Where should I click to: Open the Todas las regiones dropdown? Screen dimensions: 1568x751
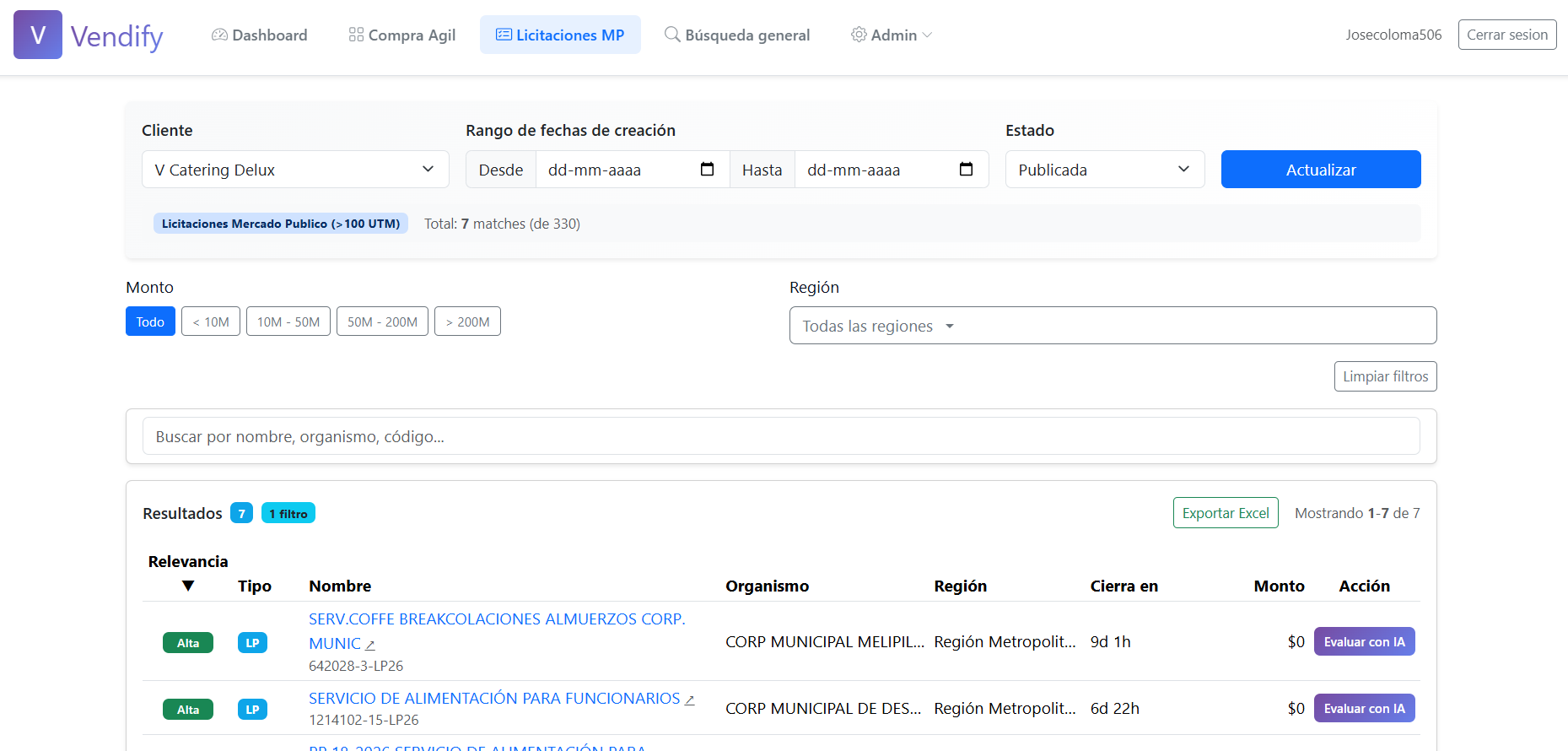1113,326
